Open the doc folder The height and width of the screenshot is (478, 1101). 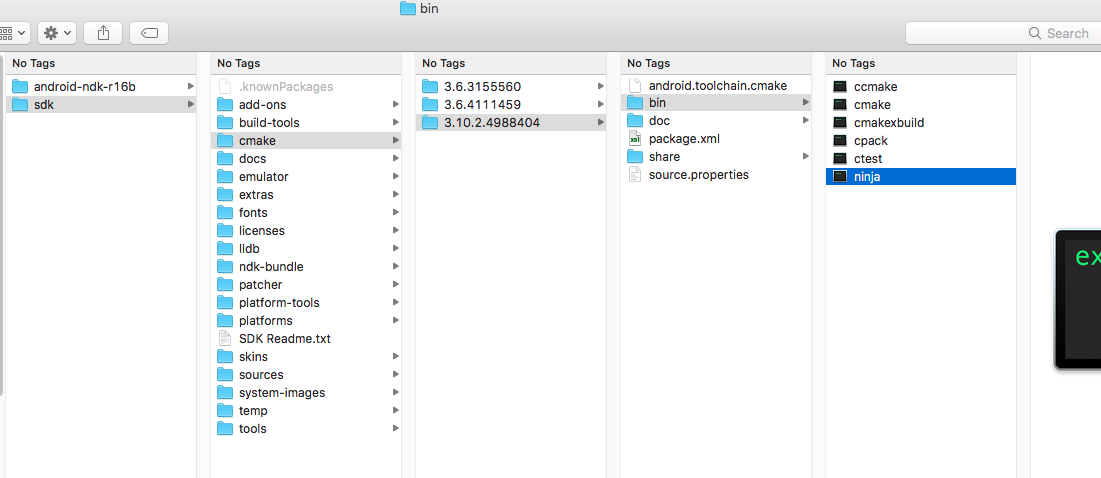tap(716, 121)
